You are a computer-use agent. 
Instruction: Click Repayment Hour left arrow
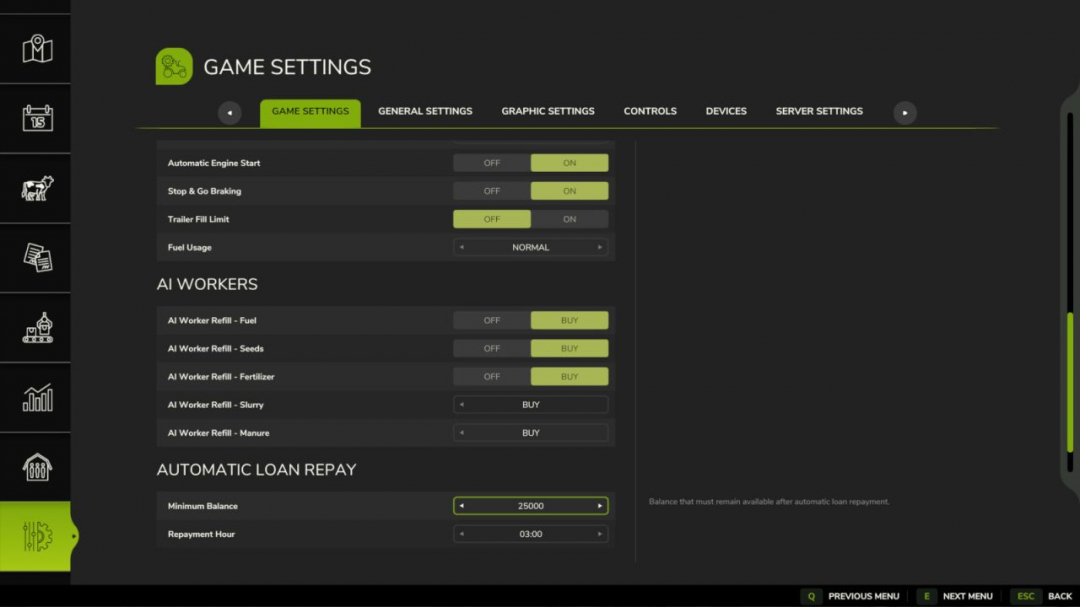click(461, 534)
